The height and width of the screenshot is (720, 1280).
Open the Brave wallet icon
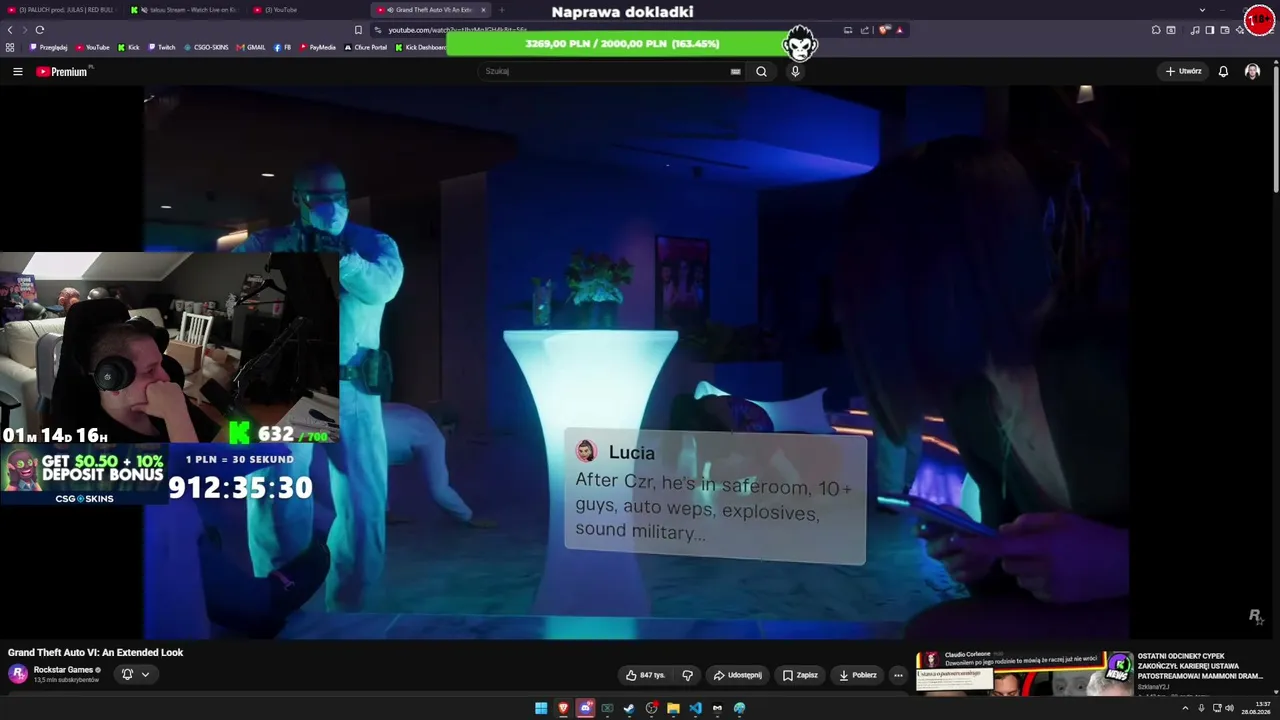pos(1225,30)
